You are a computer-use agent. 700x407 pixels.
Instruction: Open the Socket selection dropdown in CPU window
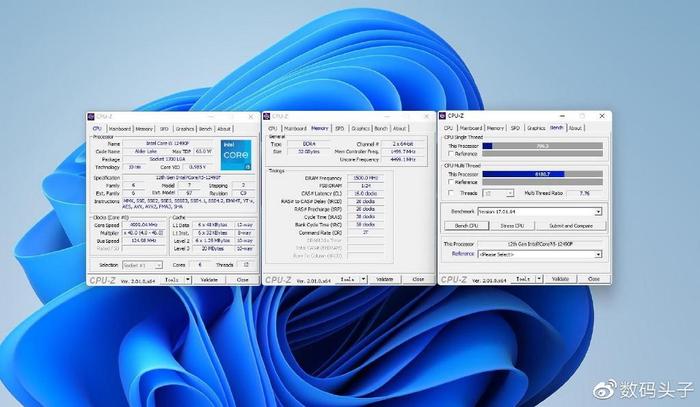tap(142, 265)
